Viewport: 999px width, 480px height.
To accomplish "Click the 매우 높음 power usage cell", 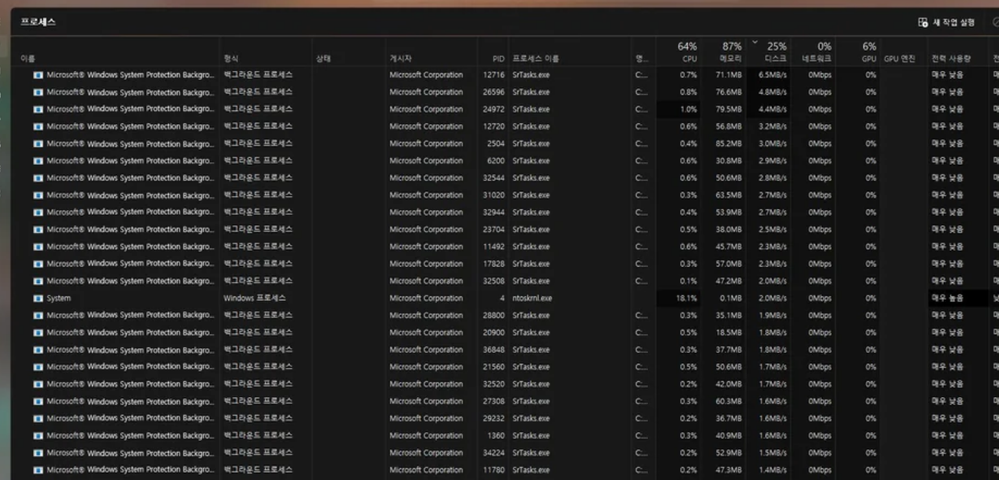I will 947,298.
